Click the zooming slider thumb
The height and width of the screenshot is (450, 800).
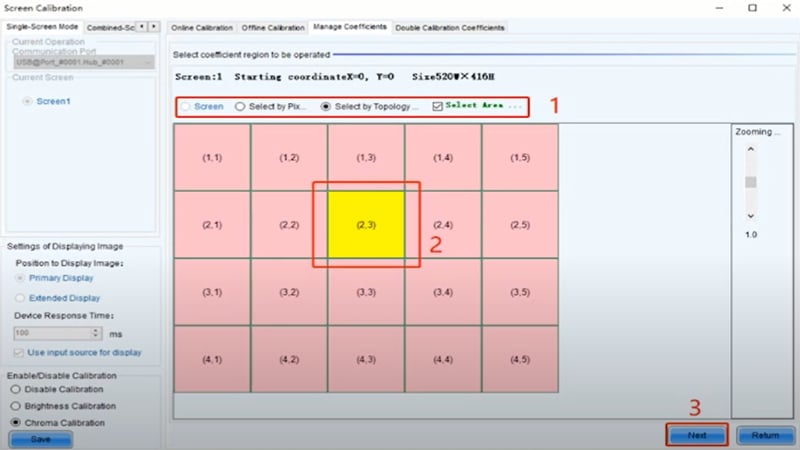click(751, 182)
